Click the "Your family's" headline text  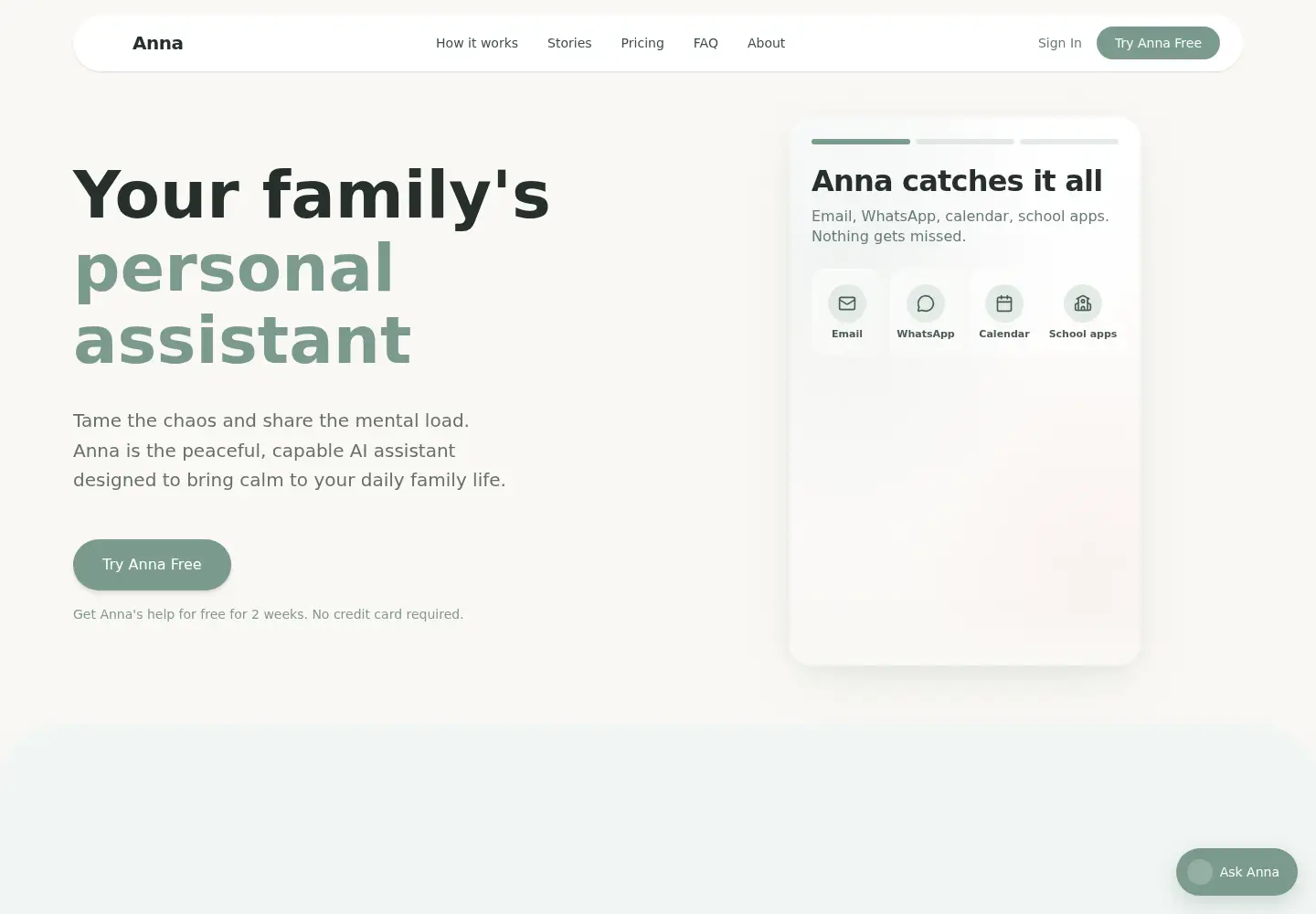[312, 196]
